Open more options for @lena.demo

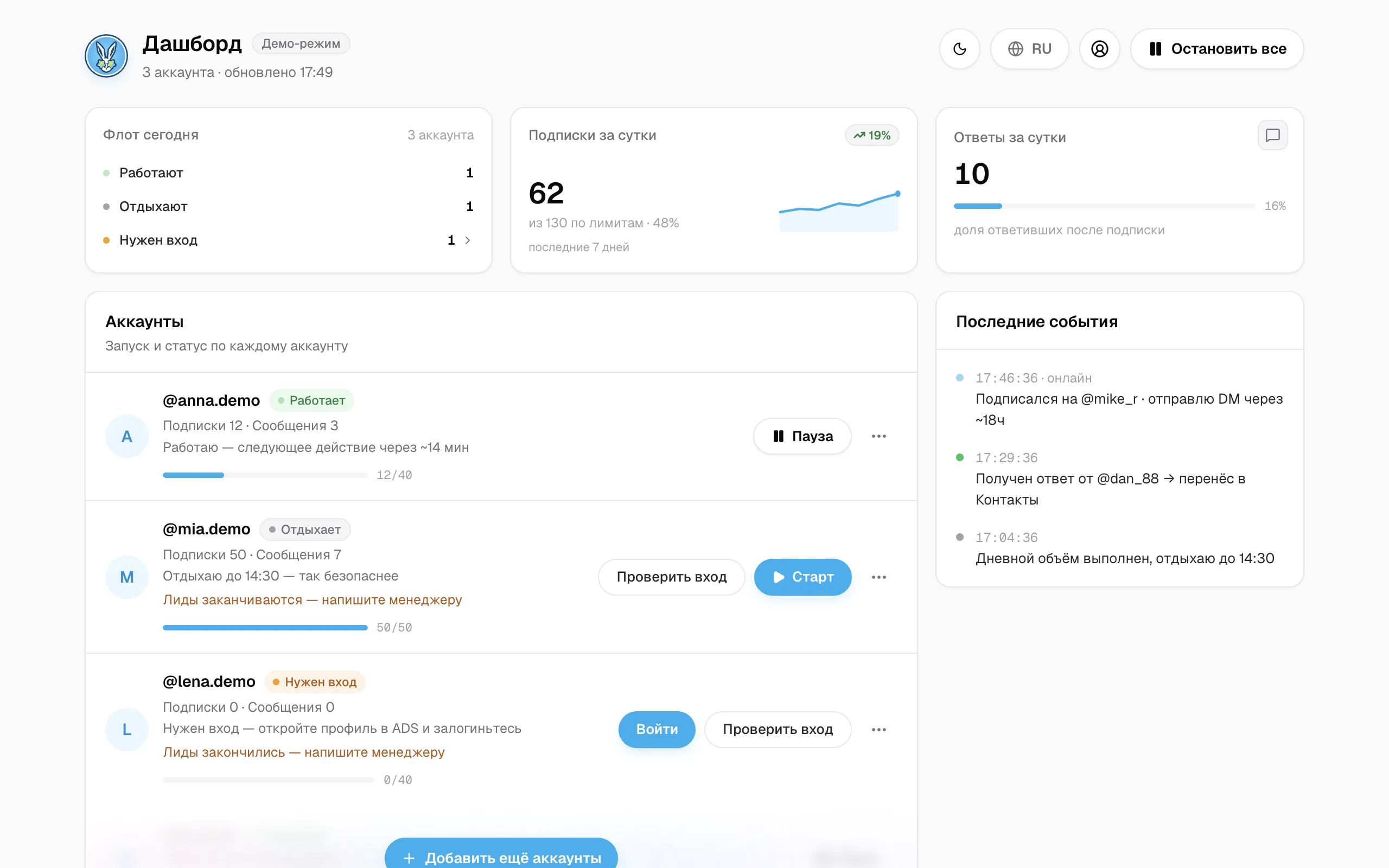point(879,729)
